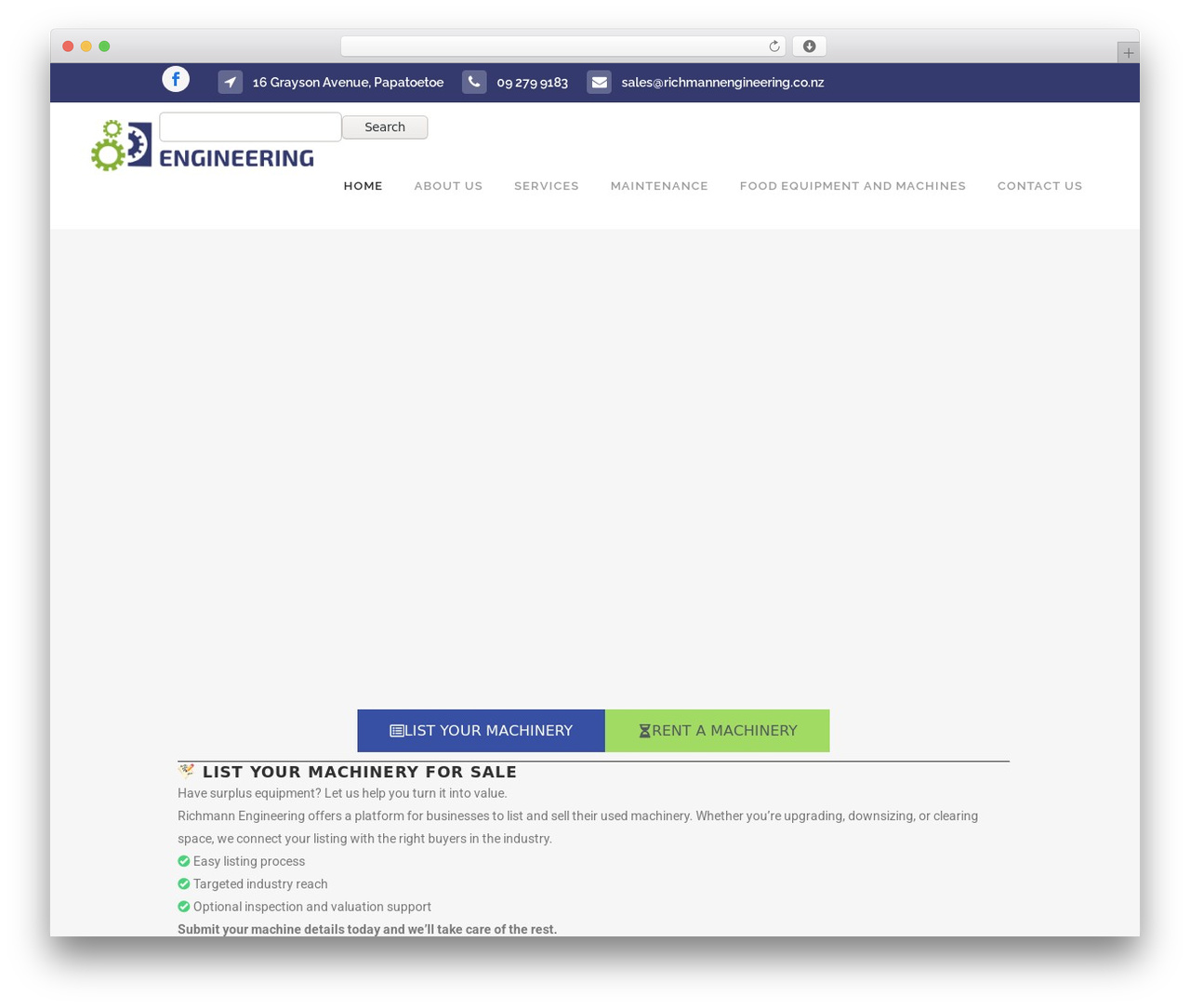Click the green check beside Easy listing process
The image size is (1190, 1008).
click(x=184, y=861)
